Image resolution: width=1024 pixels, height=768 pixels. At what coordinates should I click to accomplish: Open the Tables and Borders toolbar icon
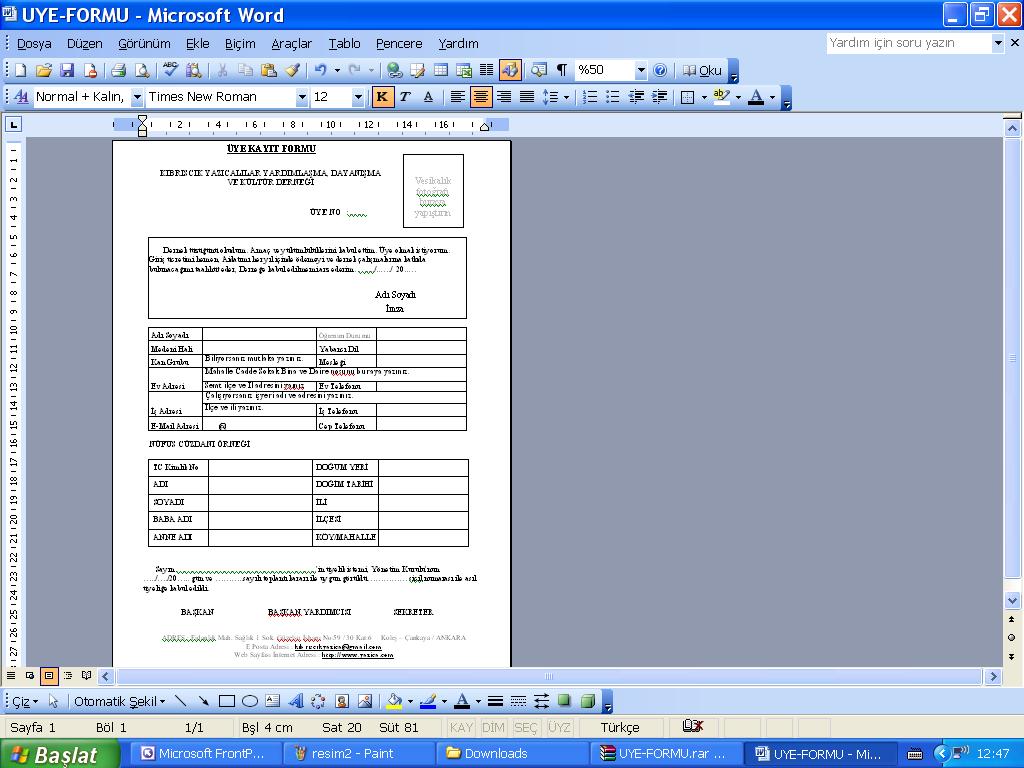pyautogui.click(x=417, y=70)
